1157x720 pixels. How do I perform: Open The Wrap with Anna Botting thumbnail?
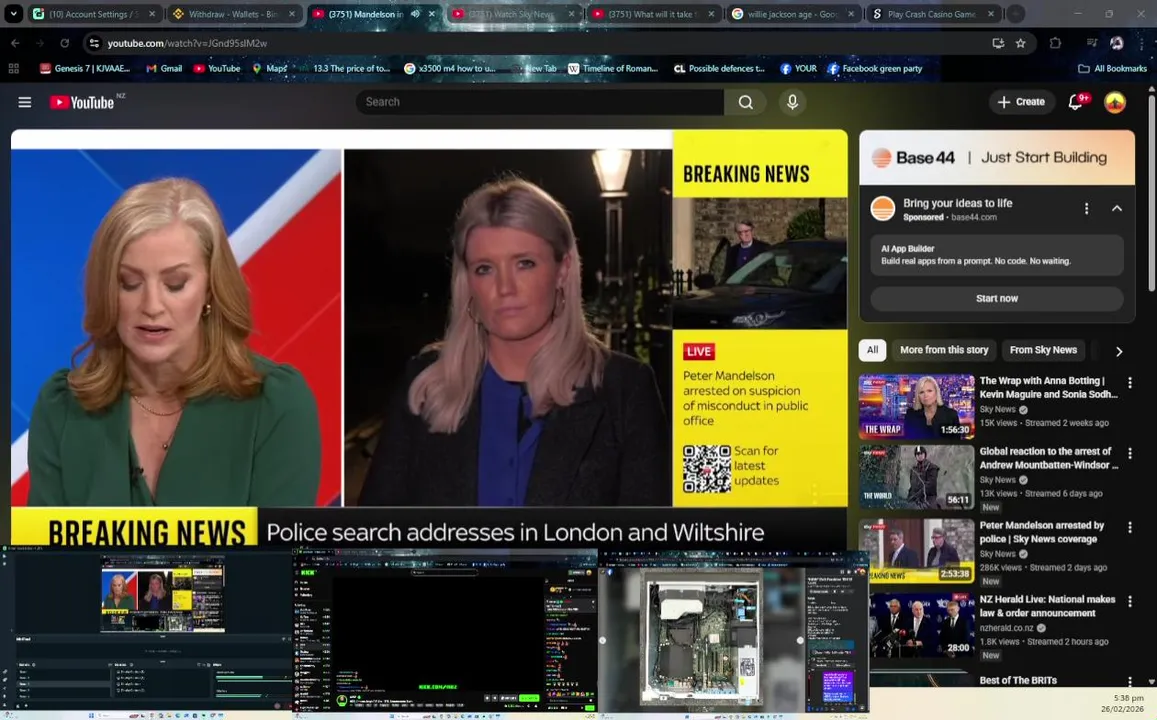(916, 406)
